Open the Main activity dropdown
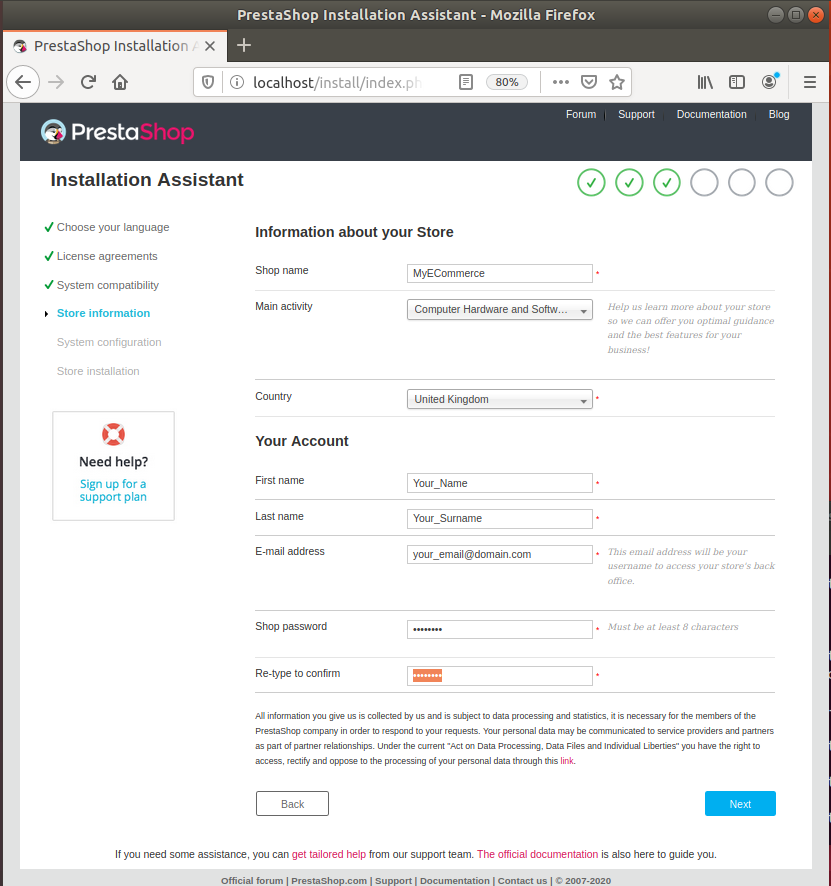The image size is (831, 886). (499, 309)
